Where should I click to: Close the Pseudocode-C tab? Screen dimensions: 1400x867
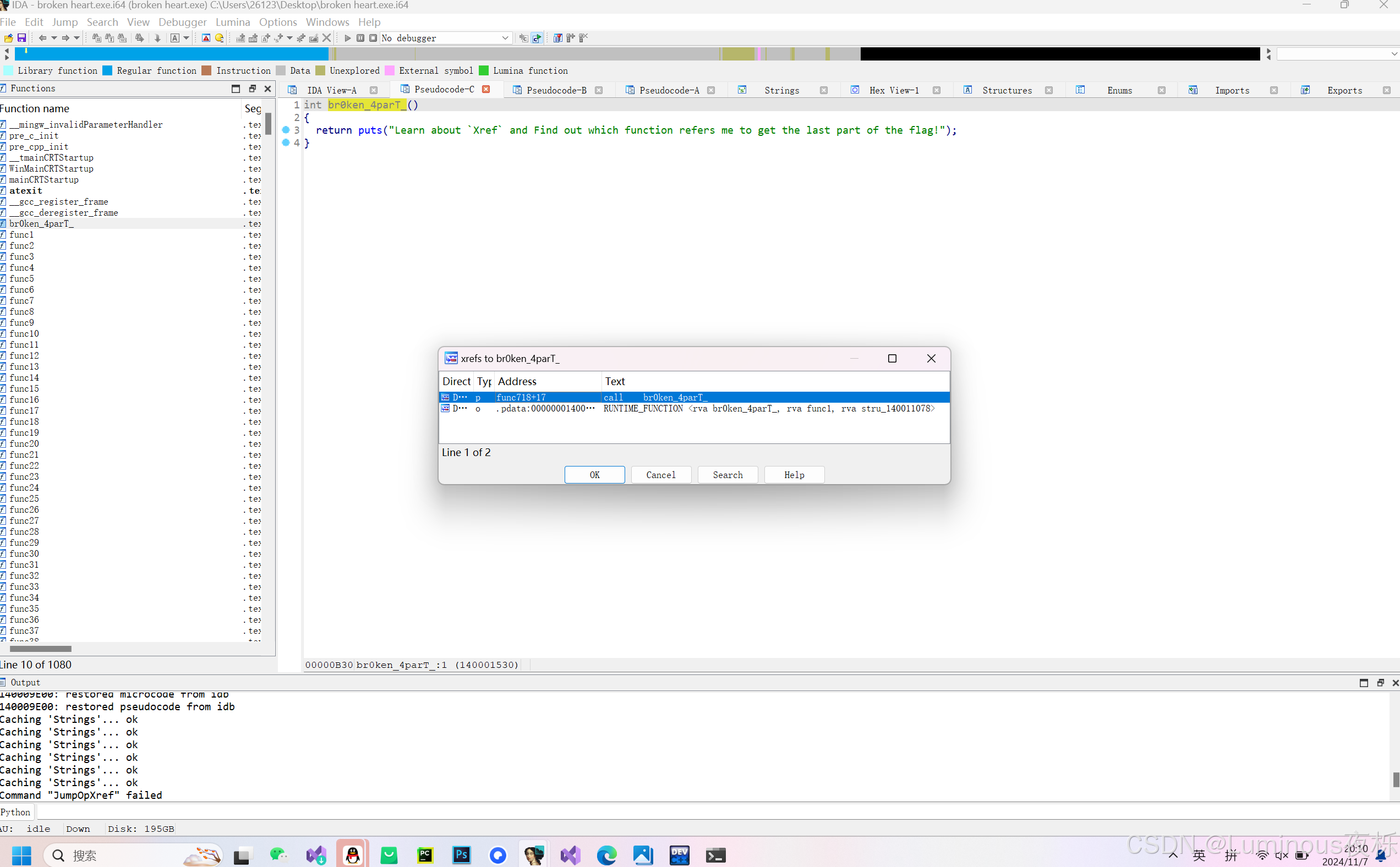[486, 90]
